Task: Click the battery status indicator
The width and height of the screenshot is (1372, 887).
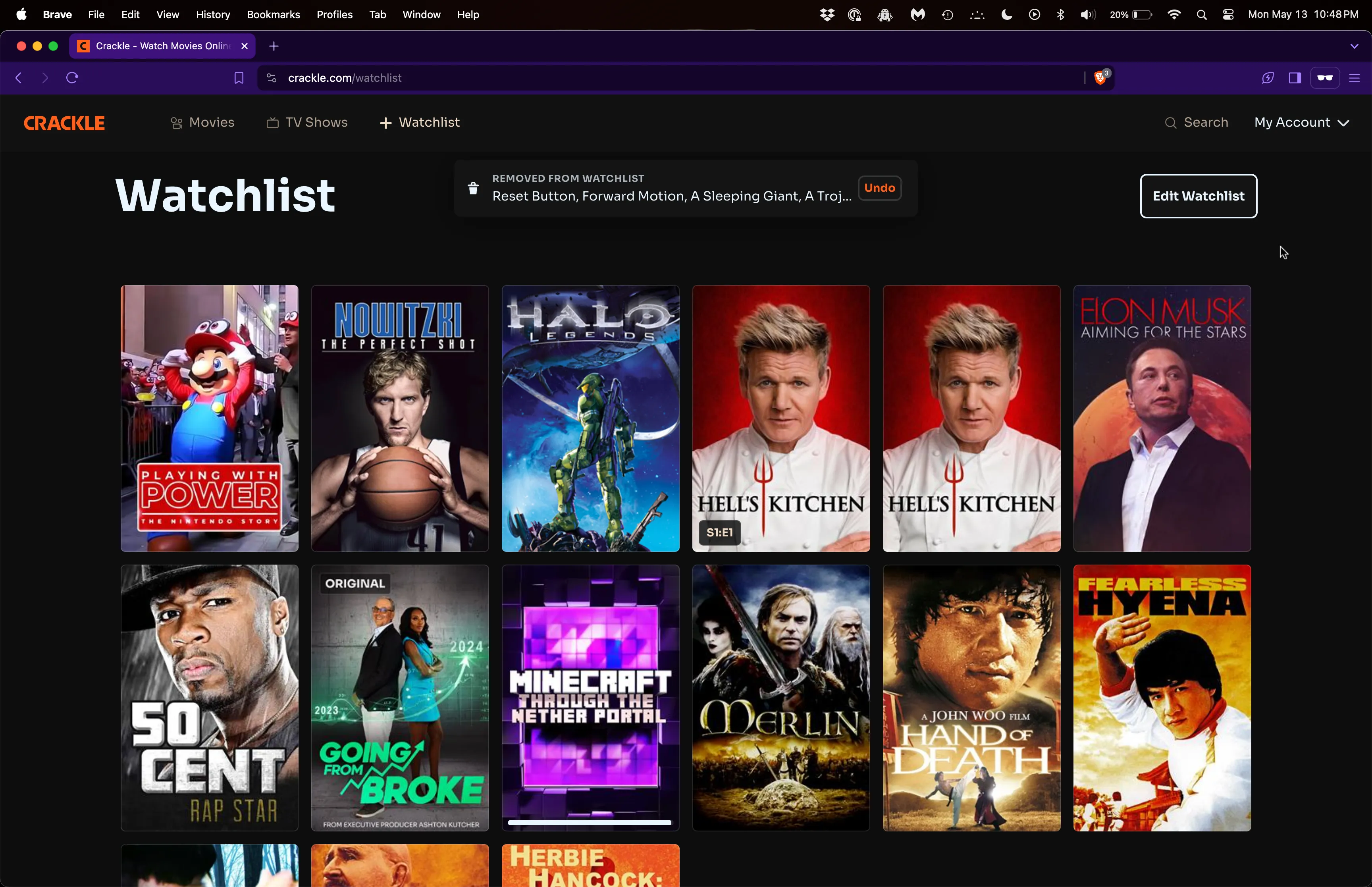Action: (x=1131, y=15)
